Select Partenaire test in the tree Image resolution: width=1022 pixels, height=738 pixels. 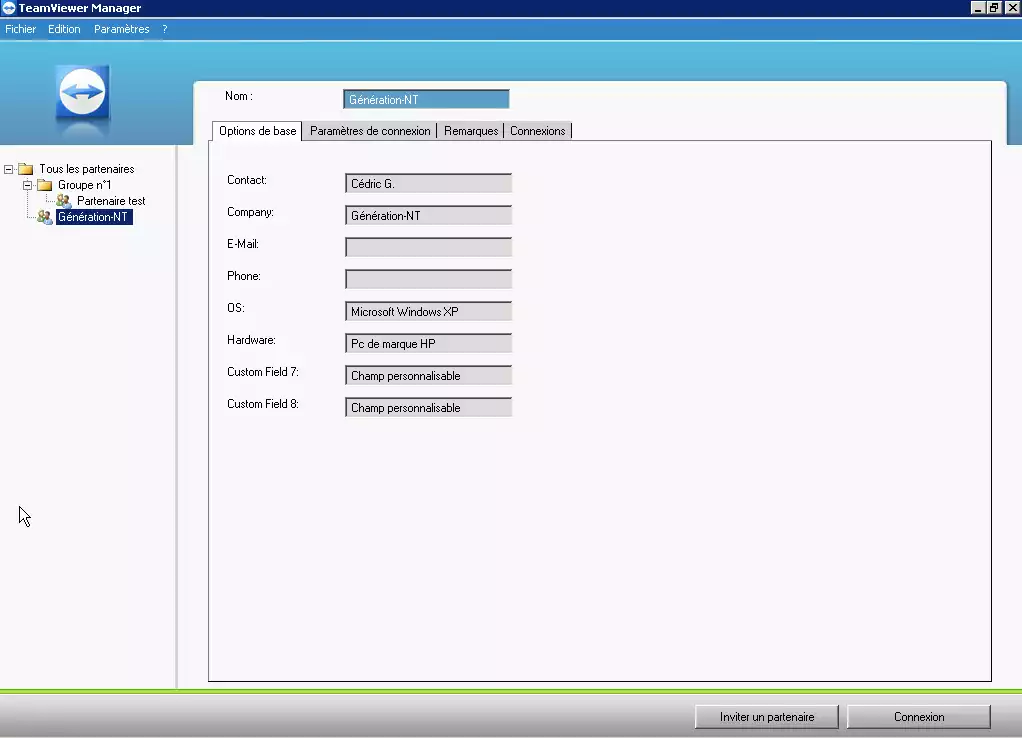click(x=111, y=201)
